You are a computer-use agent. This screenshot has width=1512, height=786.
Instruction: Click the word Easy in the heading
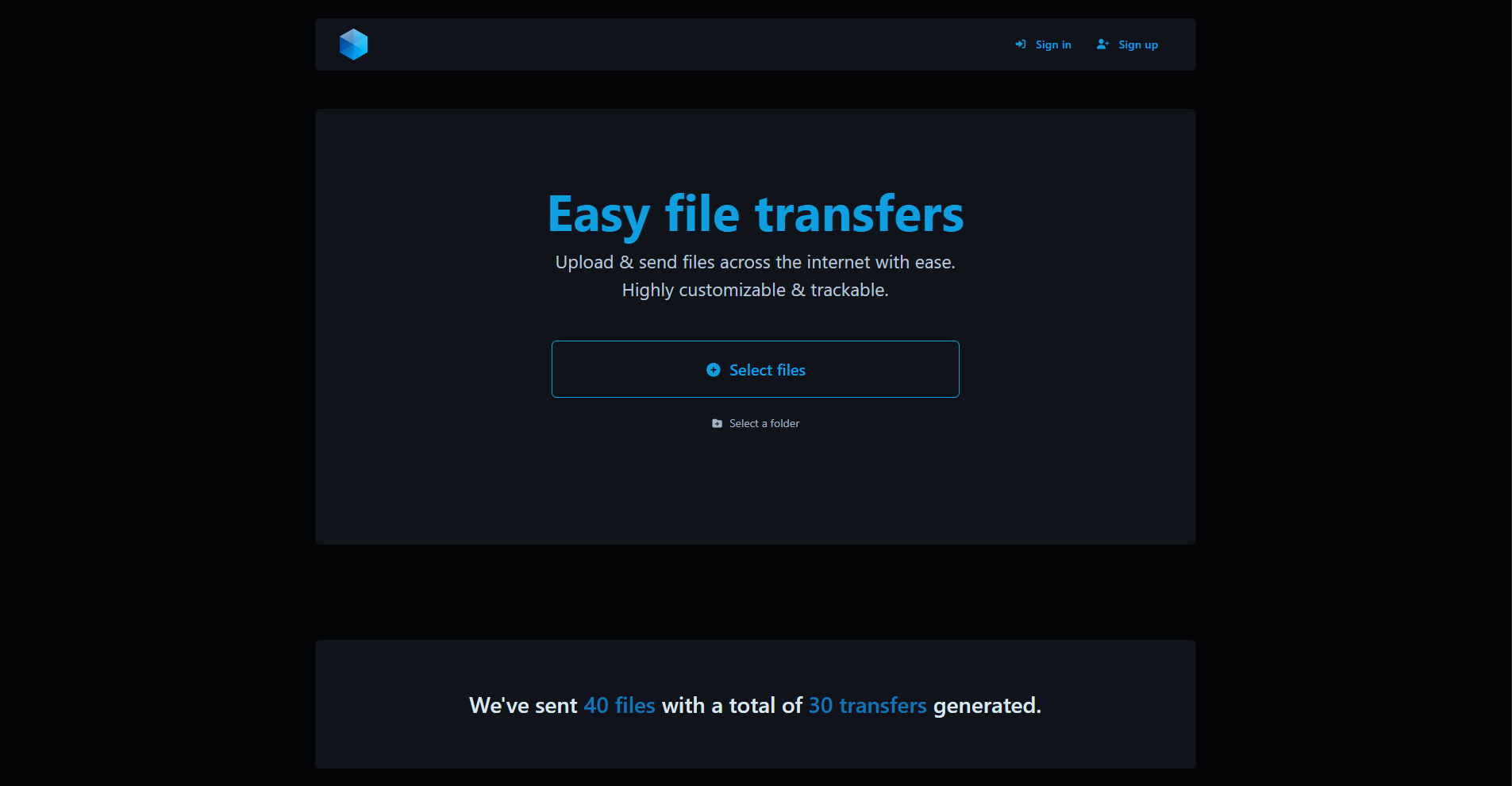[598, 215]
